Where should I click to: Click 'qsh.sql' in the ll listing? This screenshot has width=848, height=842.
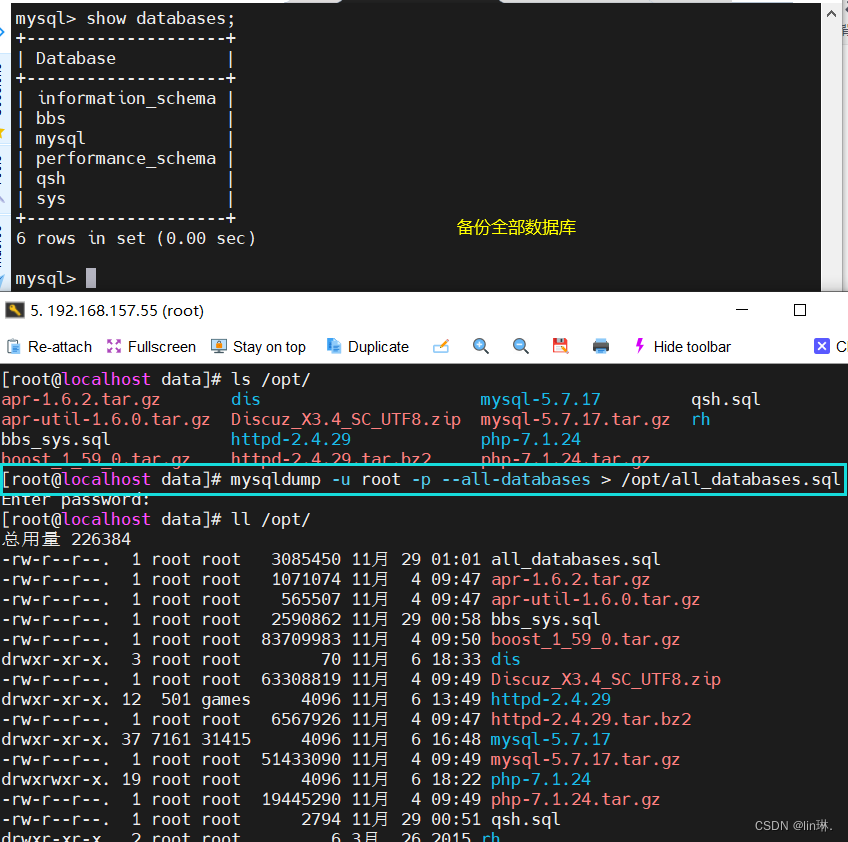tap(526, 819)
